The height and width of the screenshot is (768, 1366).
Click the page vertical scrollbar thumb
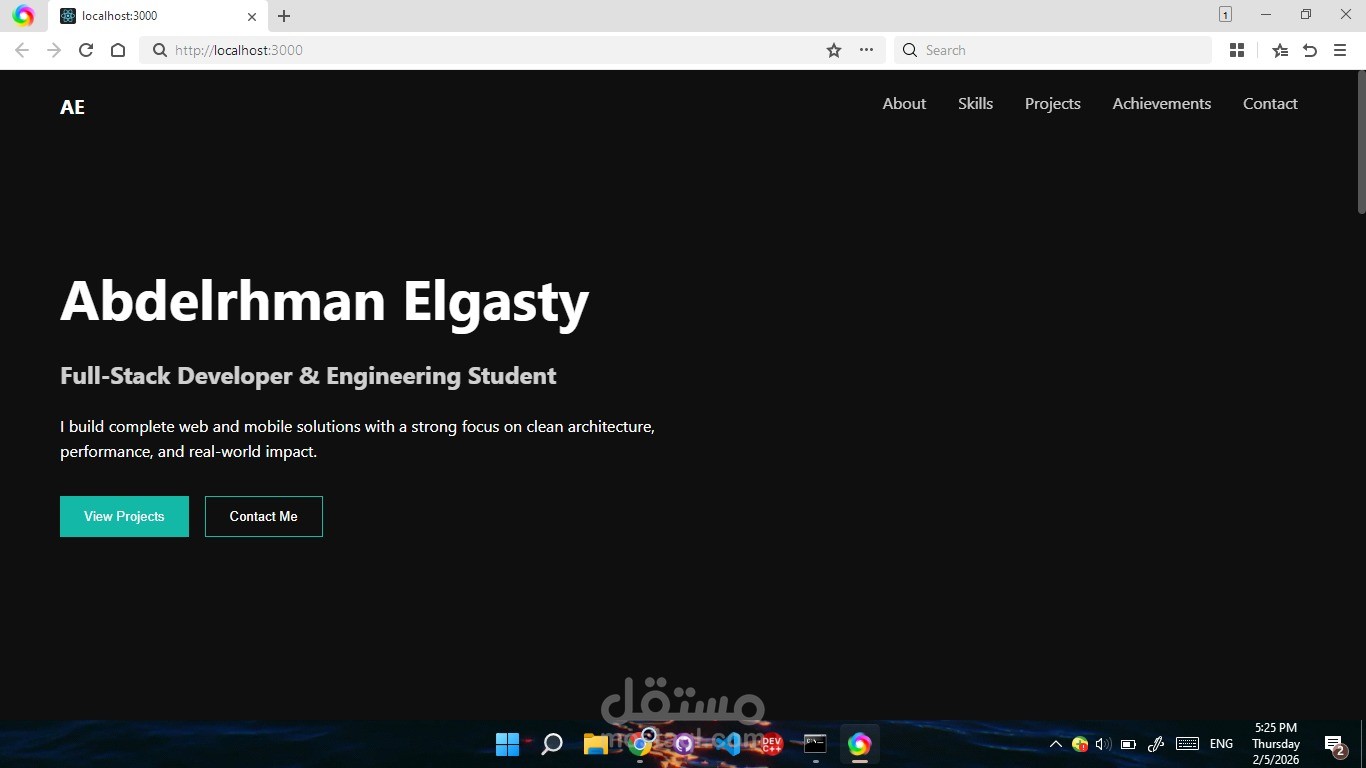pos(1361,142)
